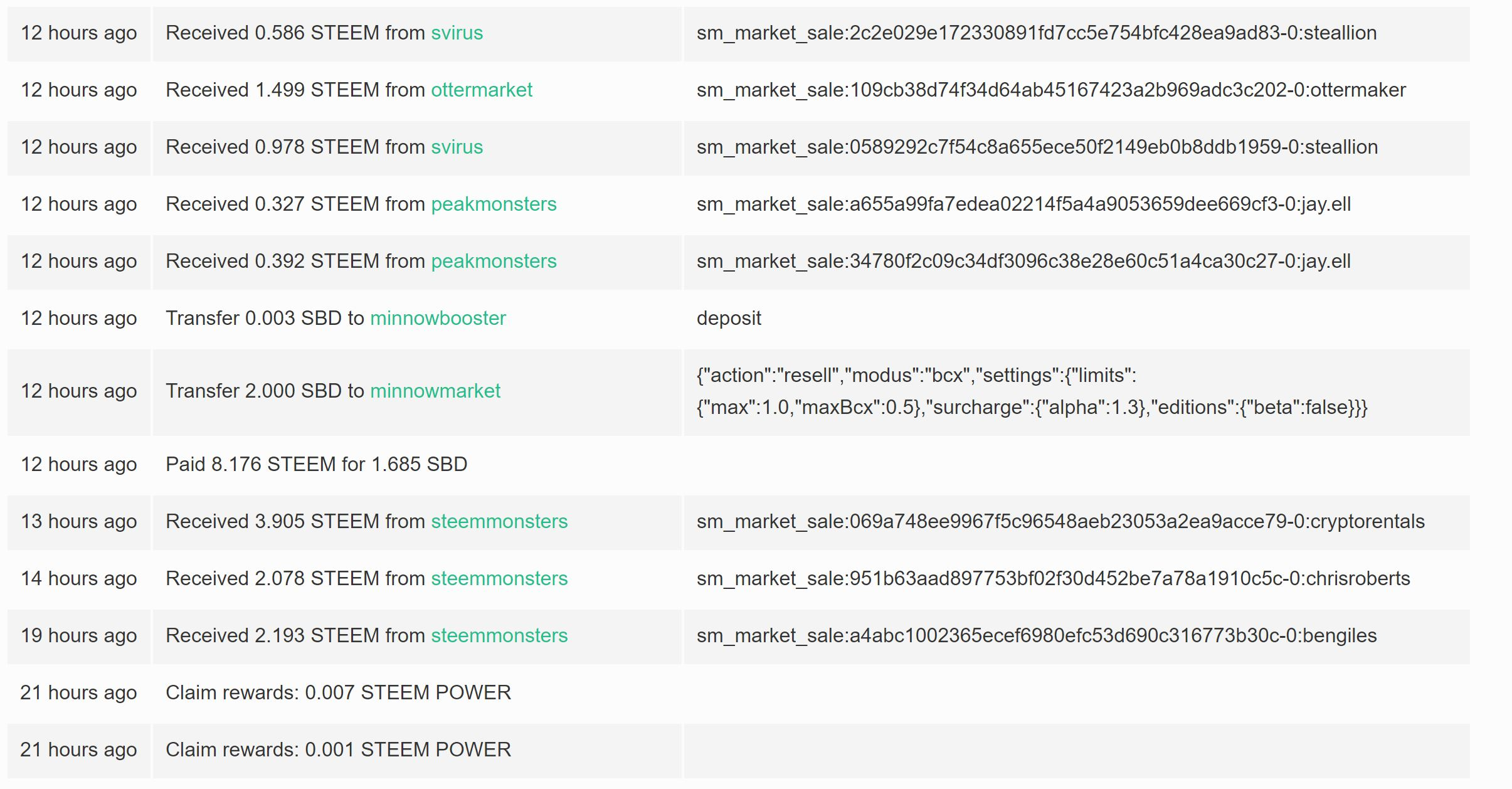The image size is (1512, 789).
Task: Click the memo ending in cryptorentals
Action: pyautogui.click(x=1060, y=521)
